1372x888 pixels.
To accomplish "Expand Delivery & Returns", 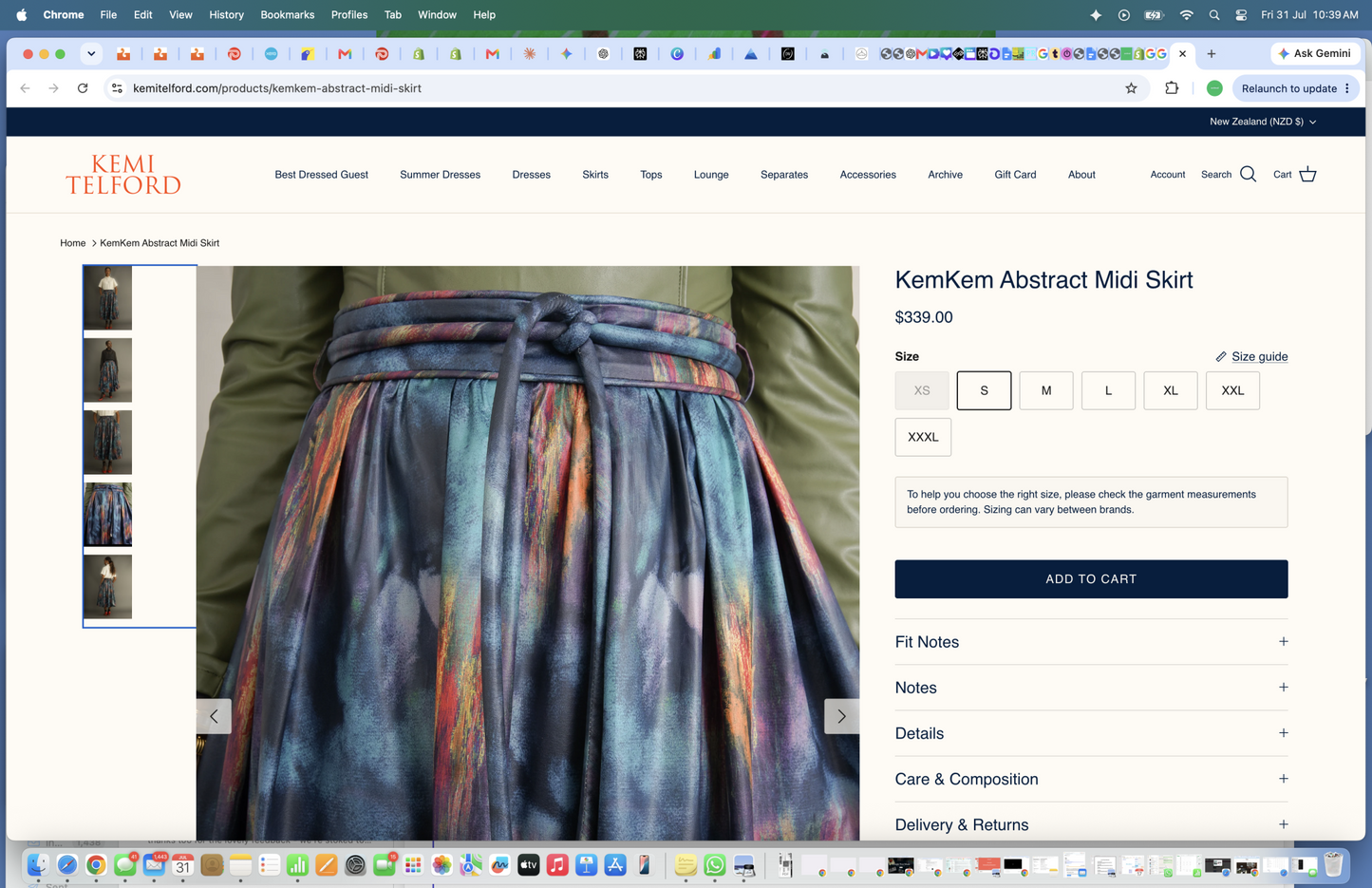I will click(x=1091, y=824).
